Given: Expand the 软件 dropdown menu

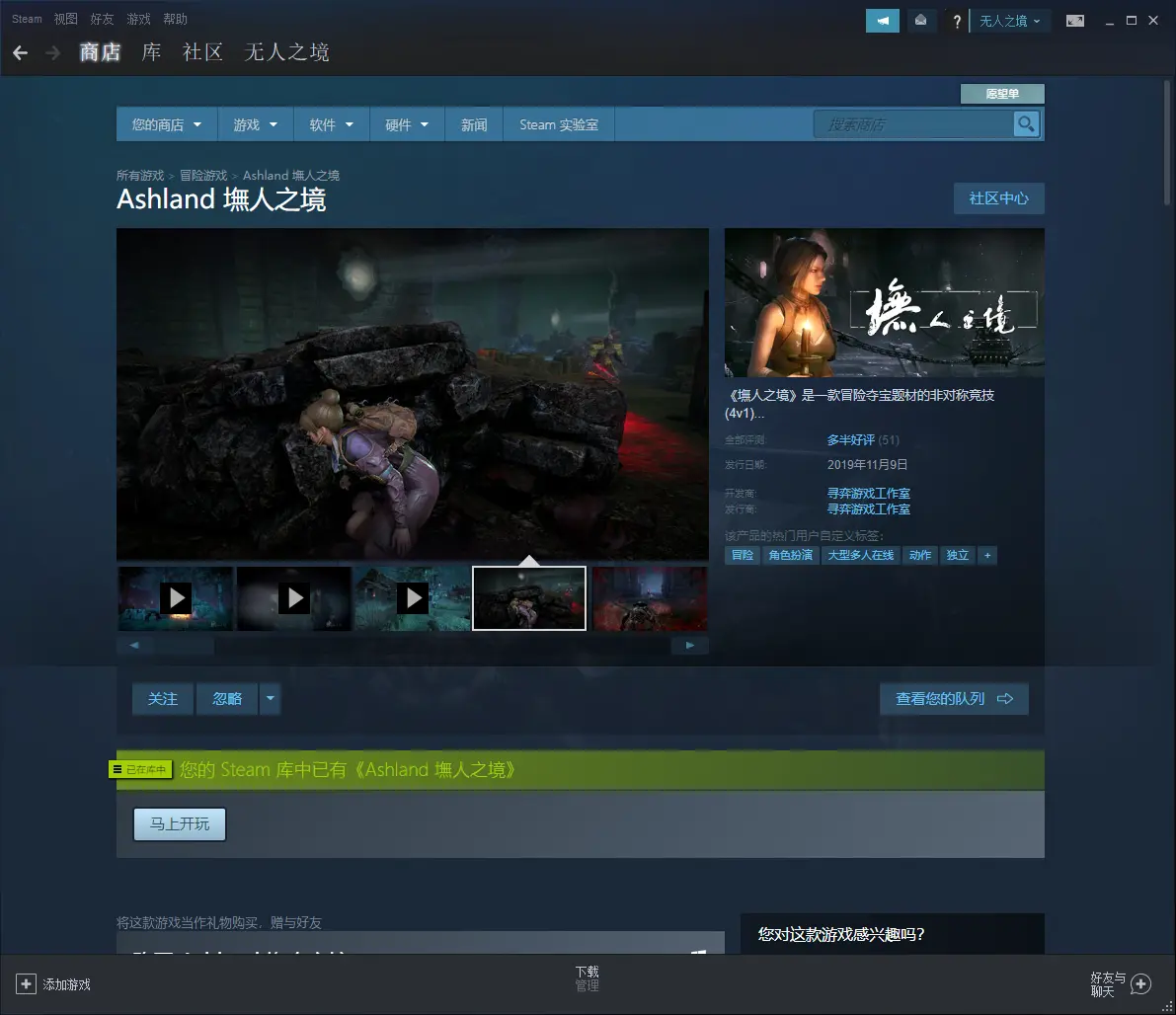Looking at the screenshot, I should click(332, 124).
